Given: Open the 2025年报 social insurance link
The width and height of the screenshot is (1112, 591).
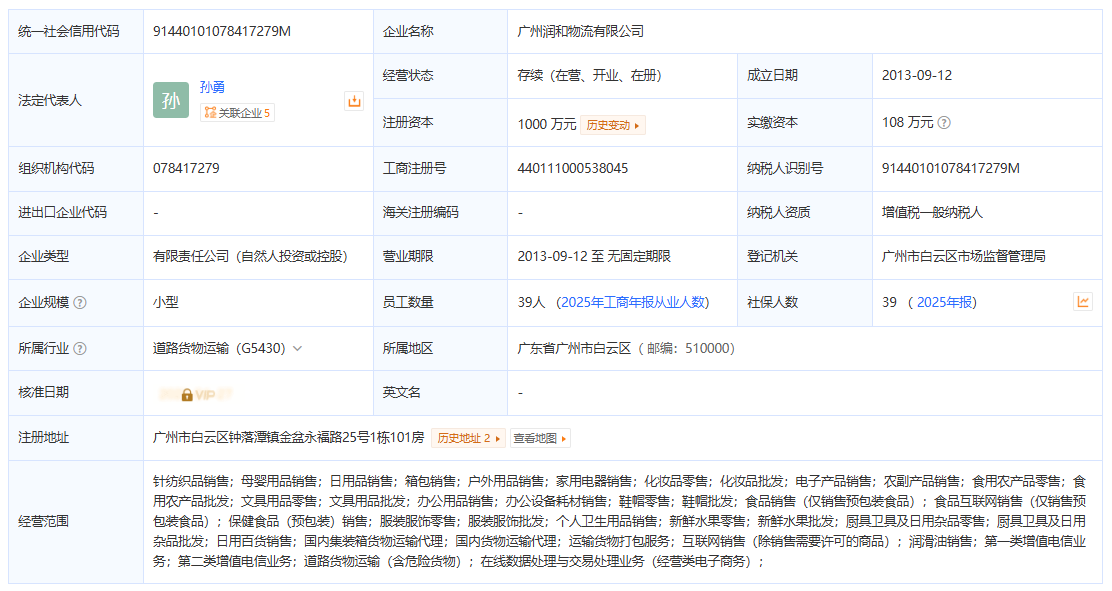Looking at the screenshot, I should 945,302.
